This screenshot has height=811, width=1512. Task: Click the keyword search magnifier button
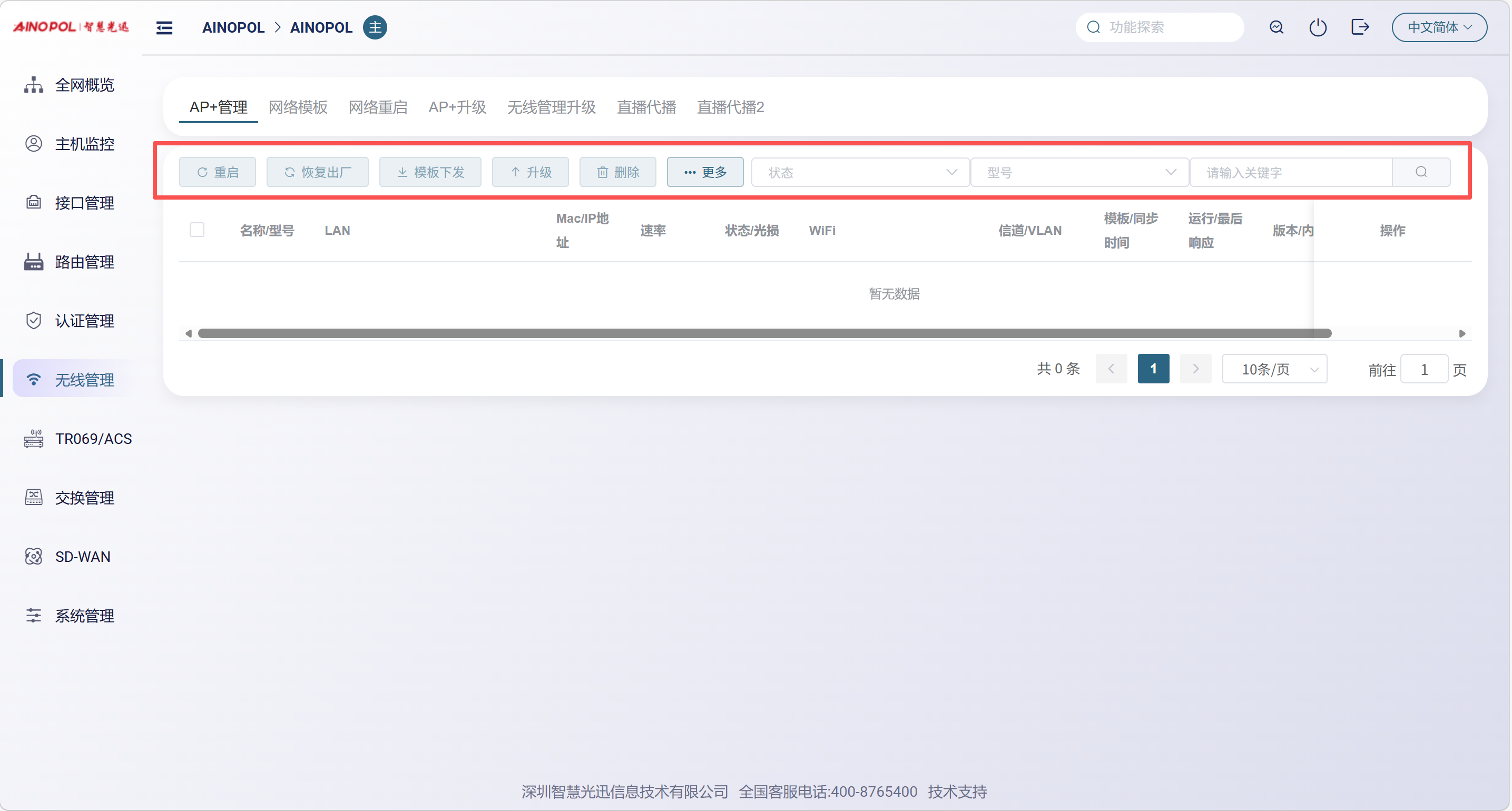1421,172
